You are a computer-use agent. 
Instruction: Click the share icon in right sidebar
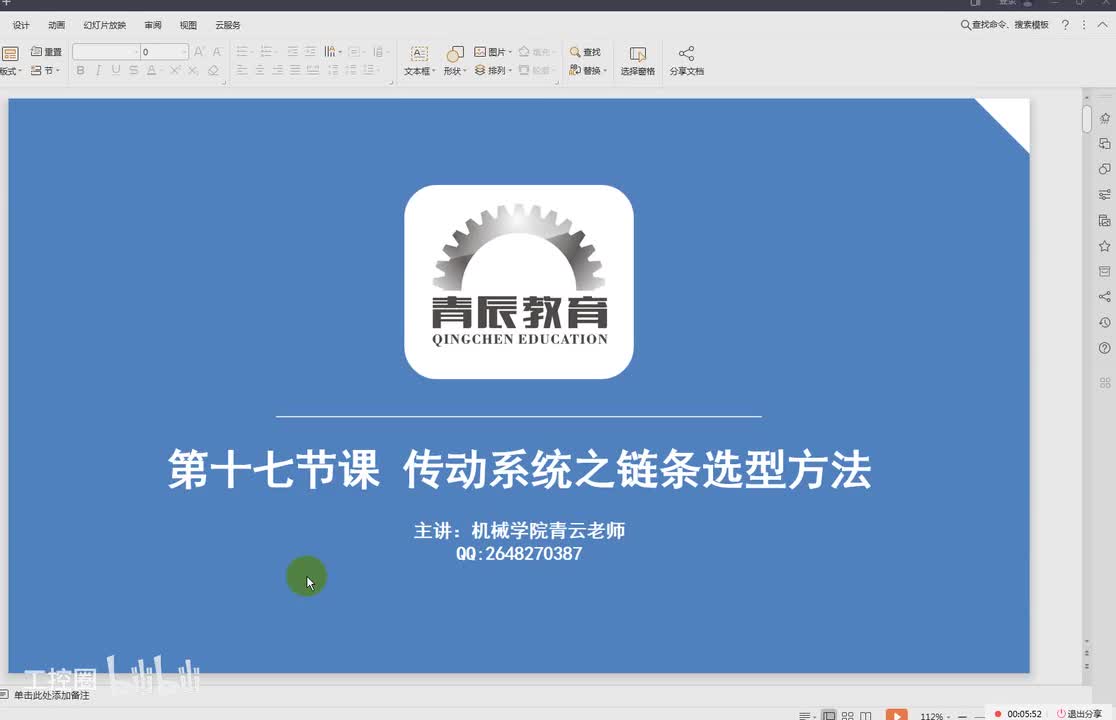(1105, 297)
